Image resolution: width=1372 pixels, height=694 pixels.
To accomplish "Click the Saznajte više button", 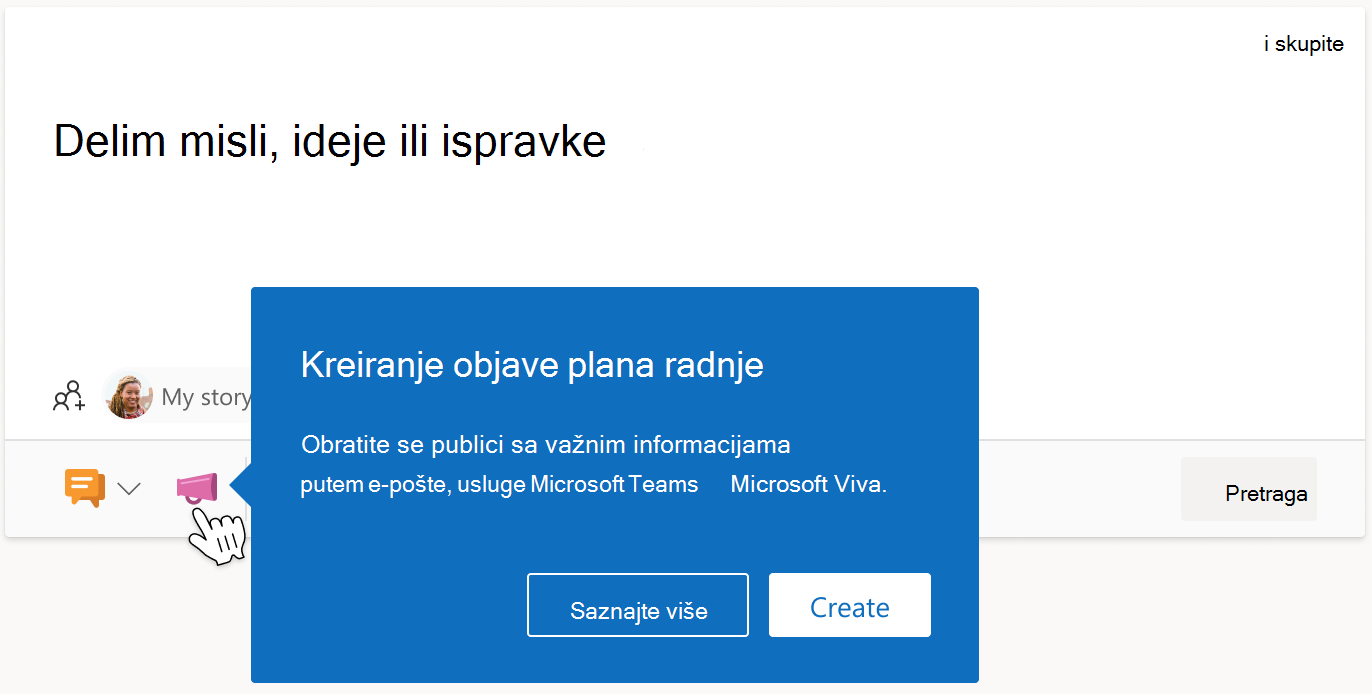I will coord(638,605).
